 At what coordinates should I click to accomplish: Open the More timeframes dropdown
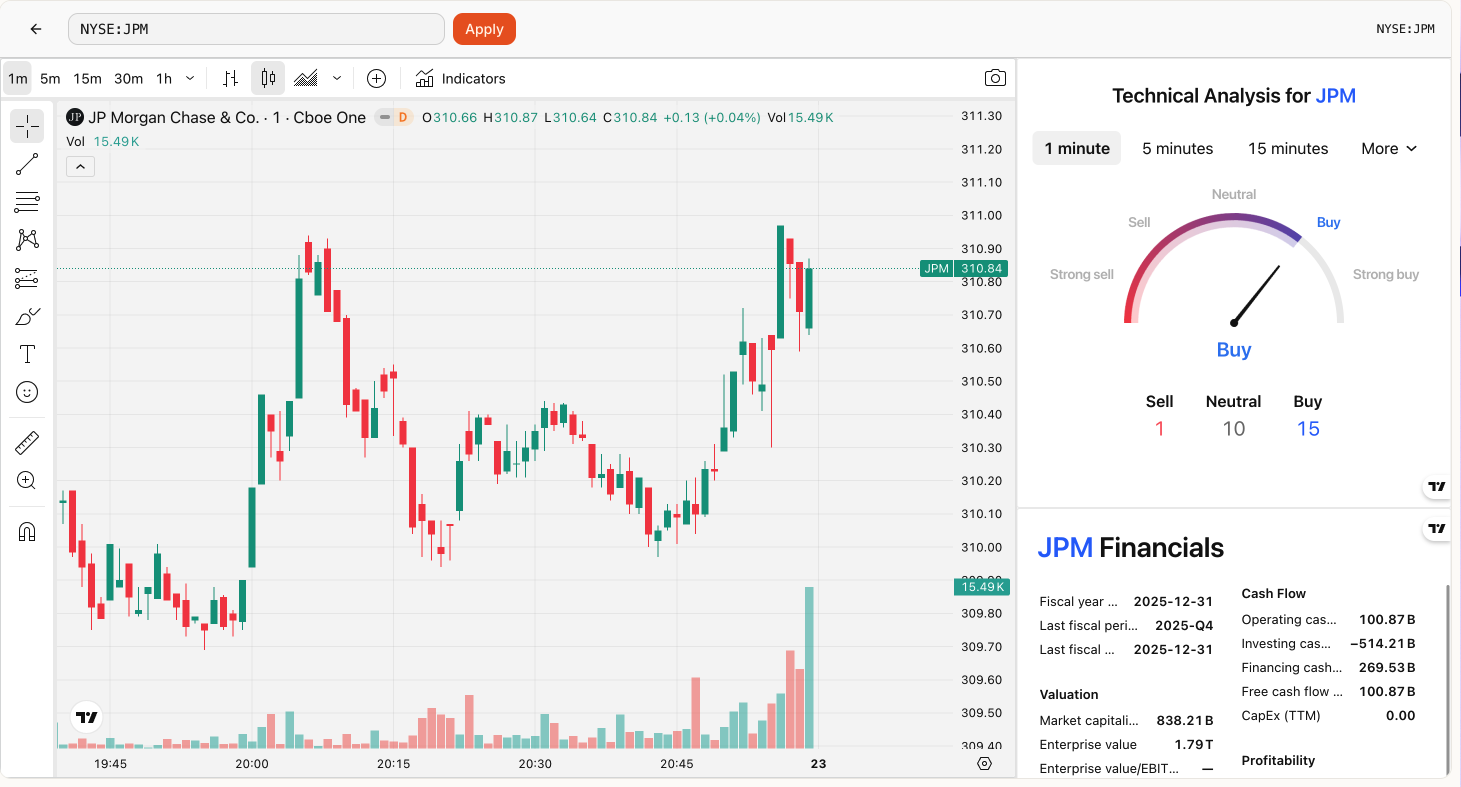coord(1389,148)
